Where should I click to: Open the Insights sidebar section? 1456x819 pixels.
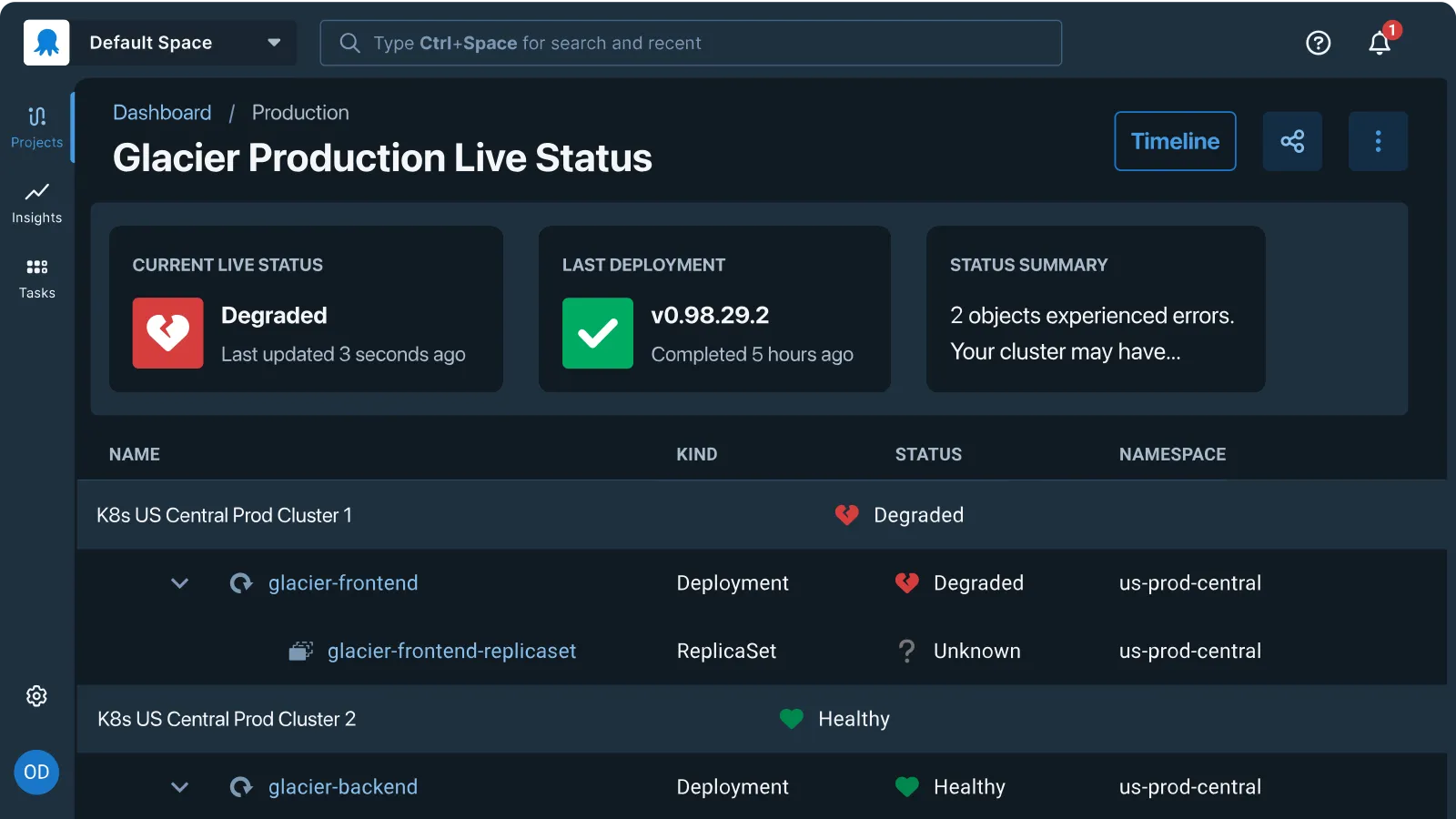tap(36, 202)
